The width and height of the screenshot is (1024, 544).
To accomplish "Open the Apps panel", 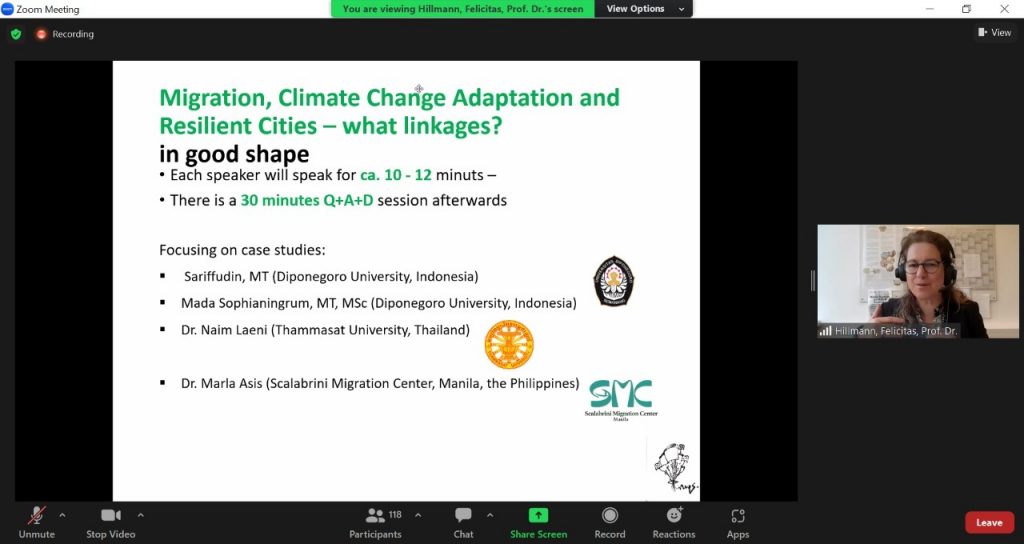I will tap(738, 522).
